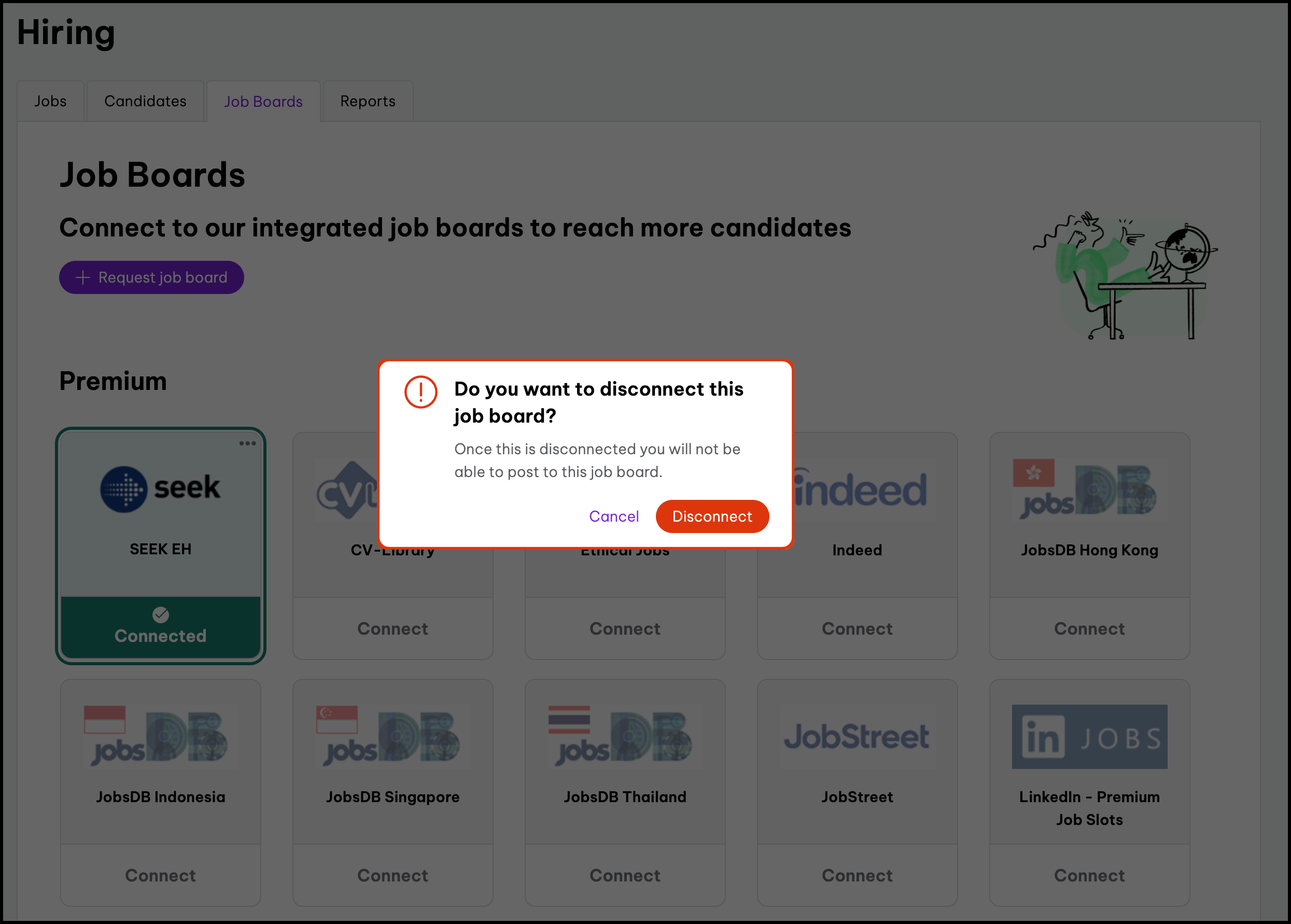1291x924 pixels.
Task: Connect the CV-Library job board
Action: click(392, 629)
